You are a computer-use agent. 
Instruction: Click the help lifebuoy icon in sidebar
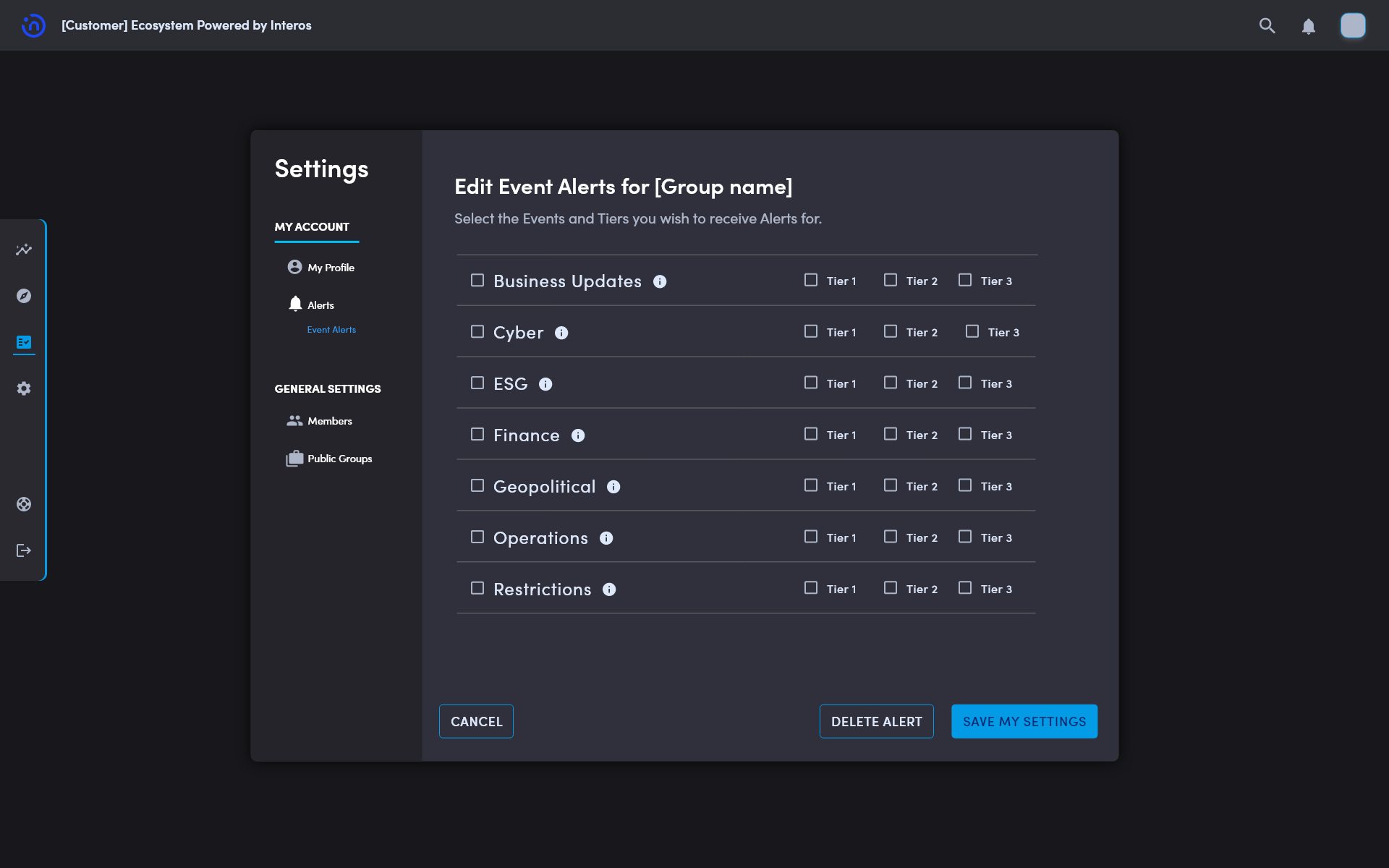click(x=24, y=504)
